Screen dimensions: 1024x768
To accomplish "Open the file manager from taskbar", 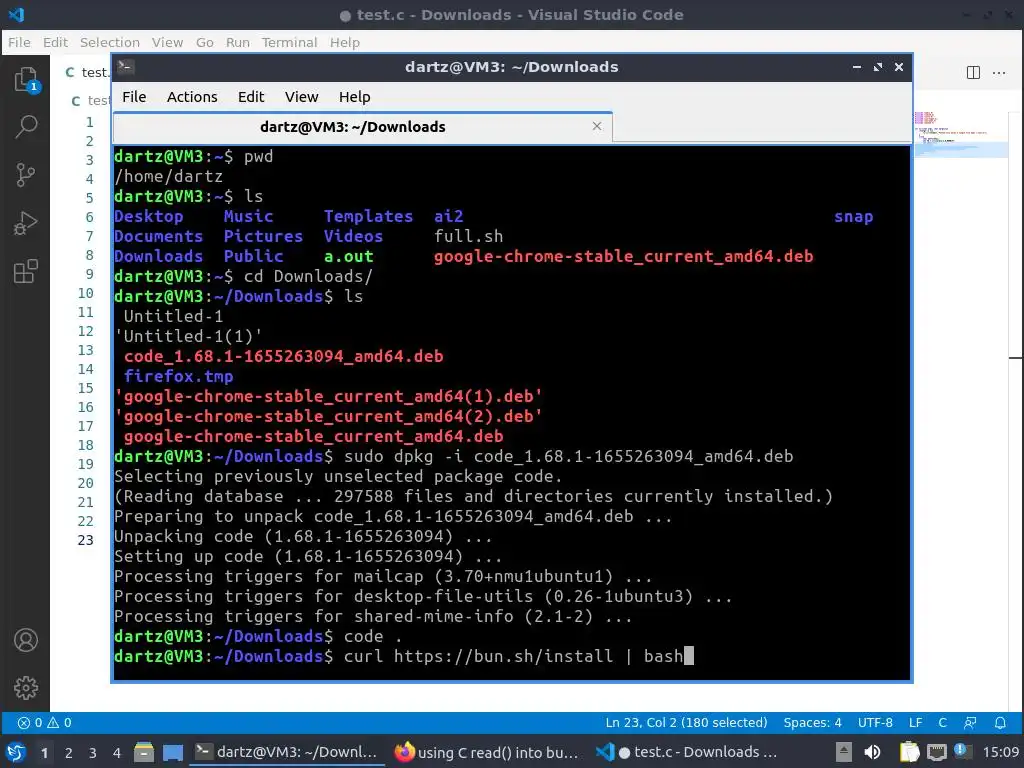I will [144, 752].
